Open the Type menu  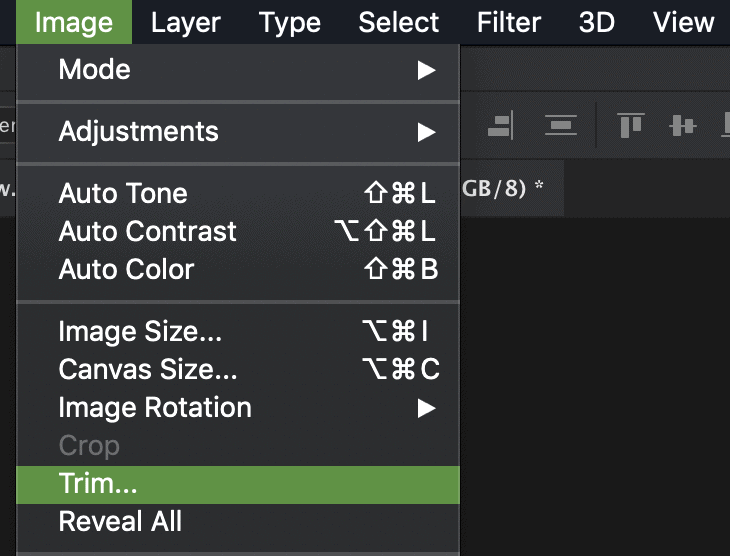coord(290,22)
